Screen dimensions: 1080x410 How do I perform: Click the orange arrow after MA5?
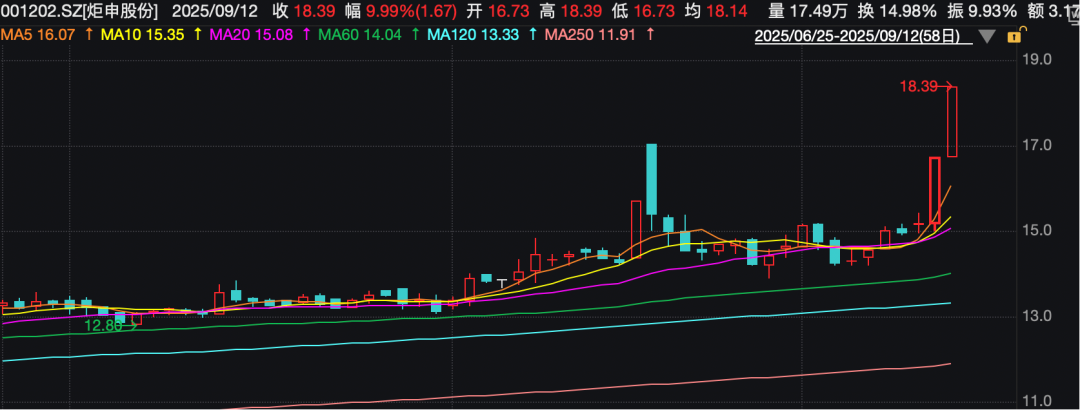click(91, 35)
